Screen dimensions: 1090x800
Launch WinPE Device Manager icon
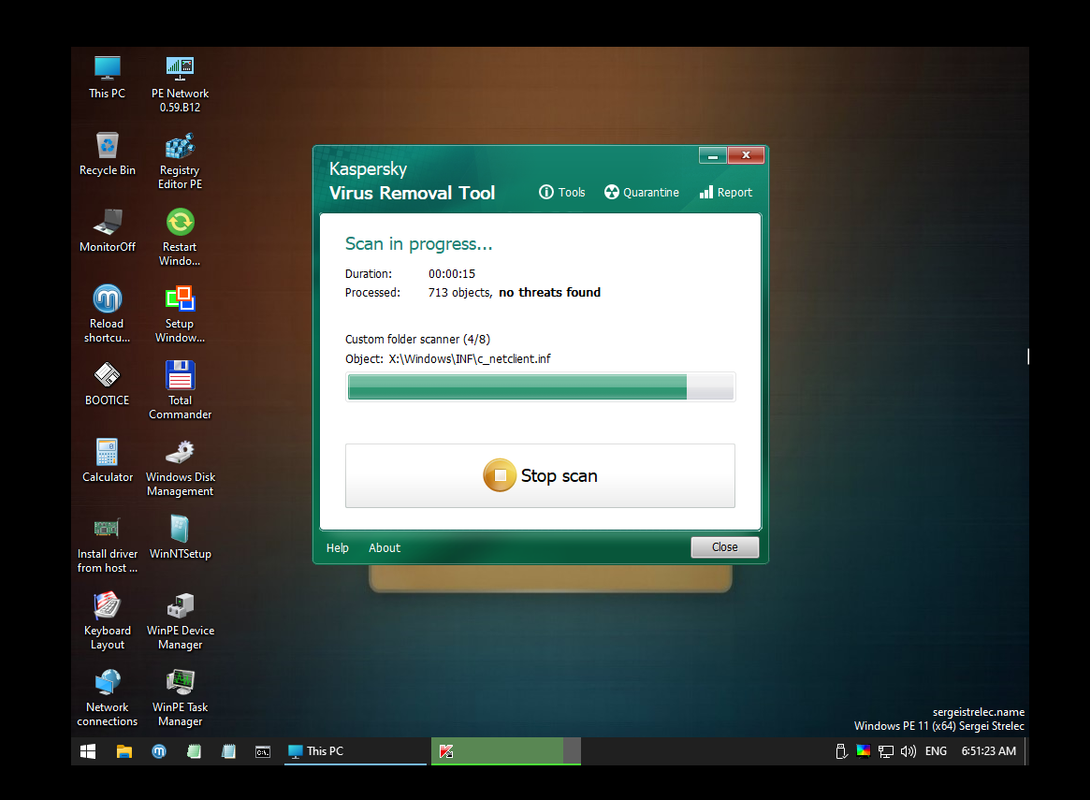click(x=179, y=621)
